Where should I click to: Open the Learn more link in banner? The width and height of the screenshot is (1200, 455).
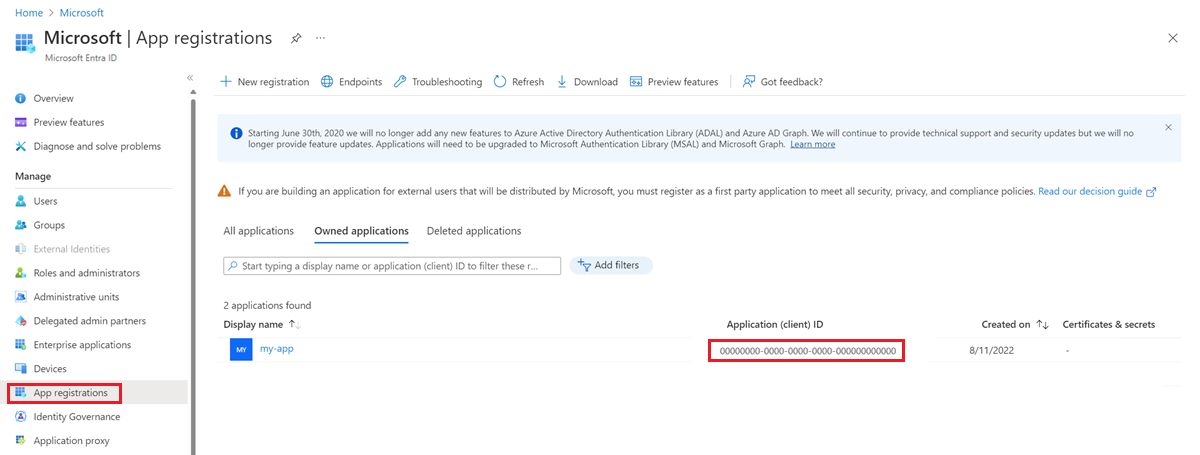[x=812, y=144]
